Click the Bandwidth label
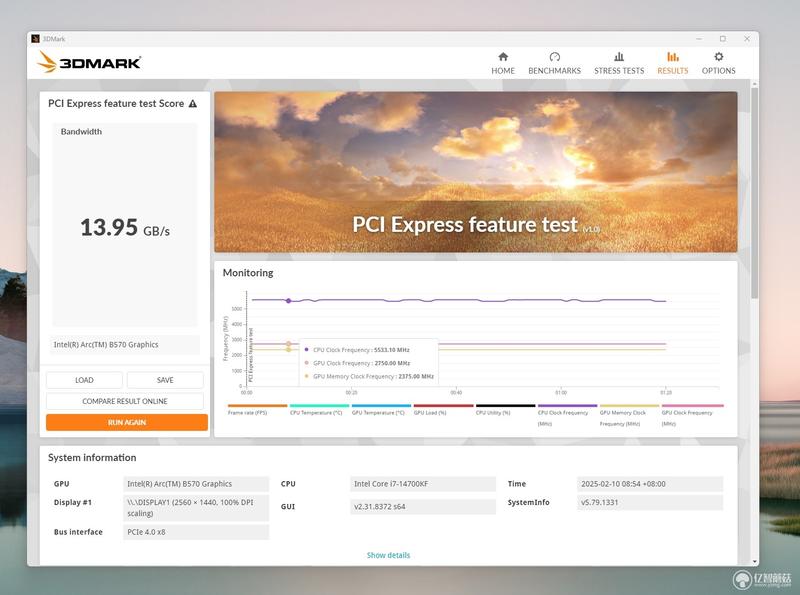This screenshot has width=800, height=595. click(81, 132)
